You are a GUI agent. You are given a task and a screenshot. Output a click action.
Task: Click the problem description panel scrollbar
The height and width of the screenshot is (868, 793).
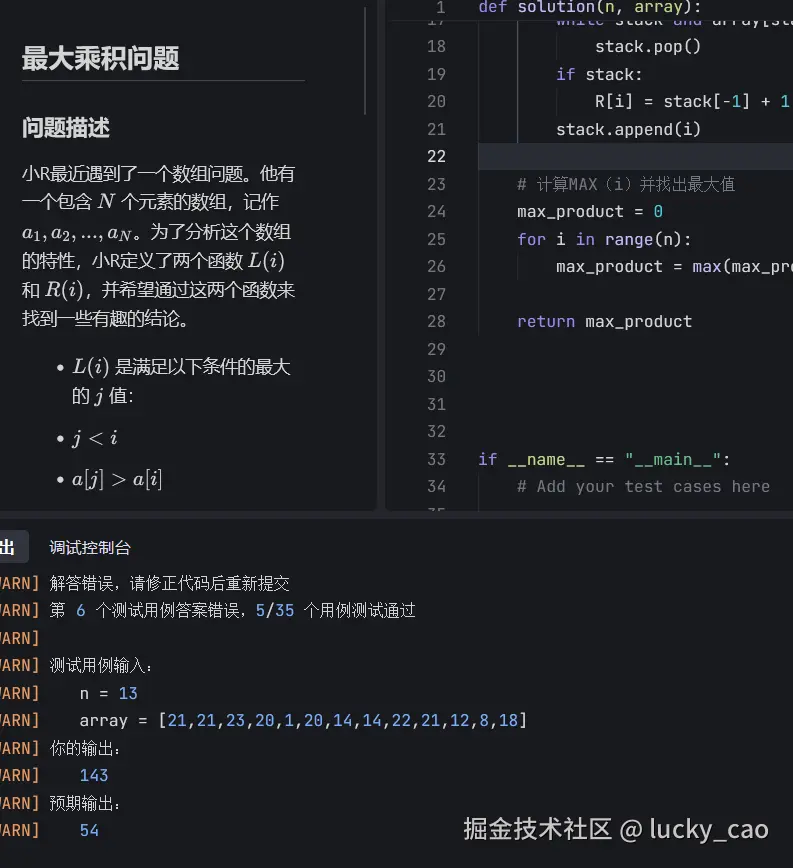[365, 61]
